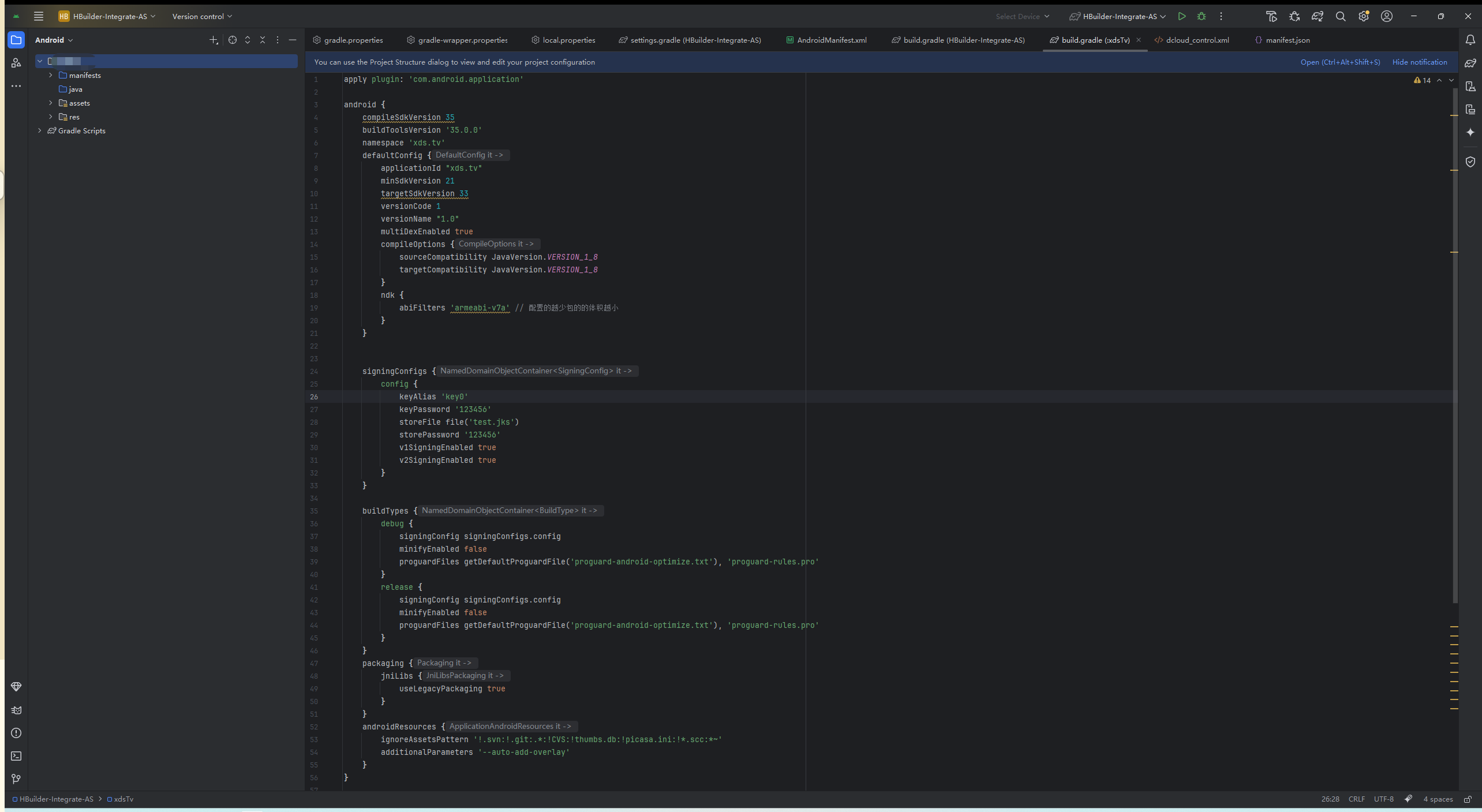1482x812 pixels.
Task: Switch to gradle.properties tab
Action: tap(353, 40)
